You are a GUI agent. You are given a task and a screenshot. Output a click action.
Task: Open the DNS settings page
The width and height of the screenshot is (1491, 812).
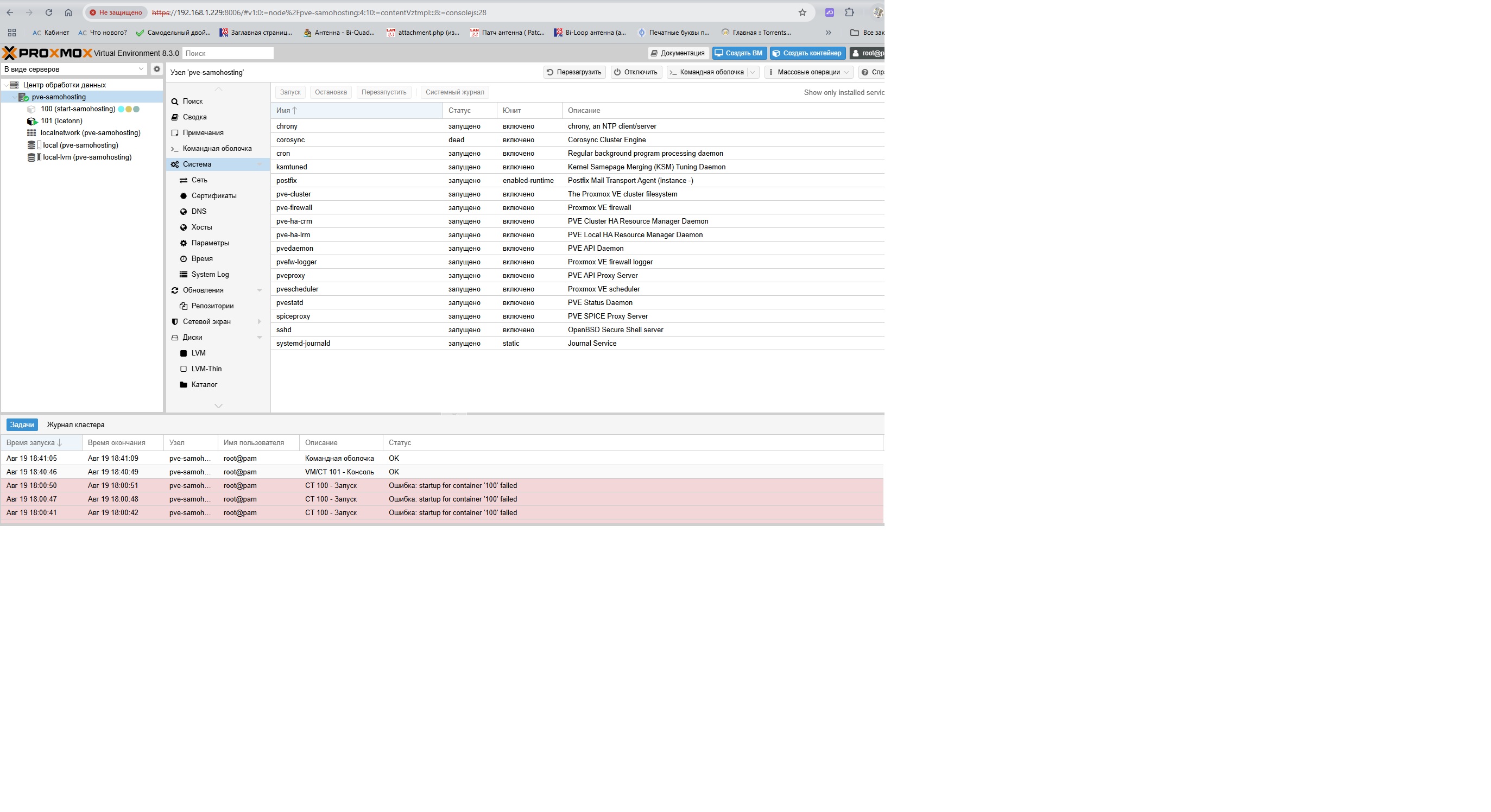tap(199, 211)
